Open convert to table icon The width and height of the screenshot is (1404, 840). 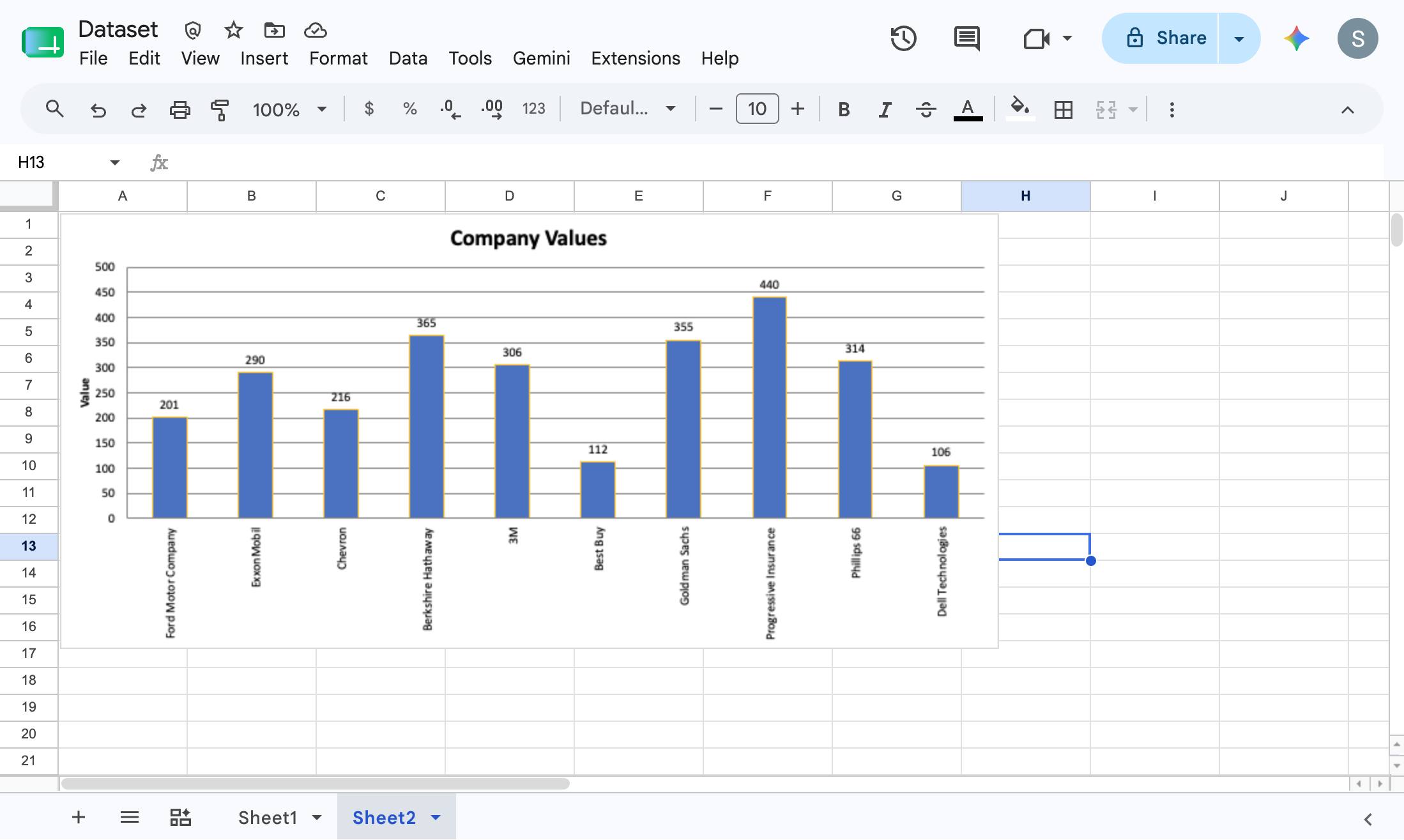pos(180,817)
